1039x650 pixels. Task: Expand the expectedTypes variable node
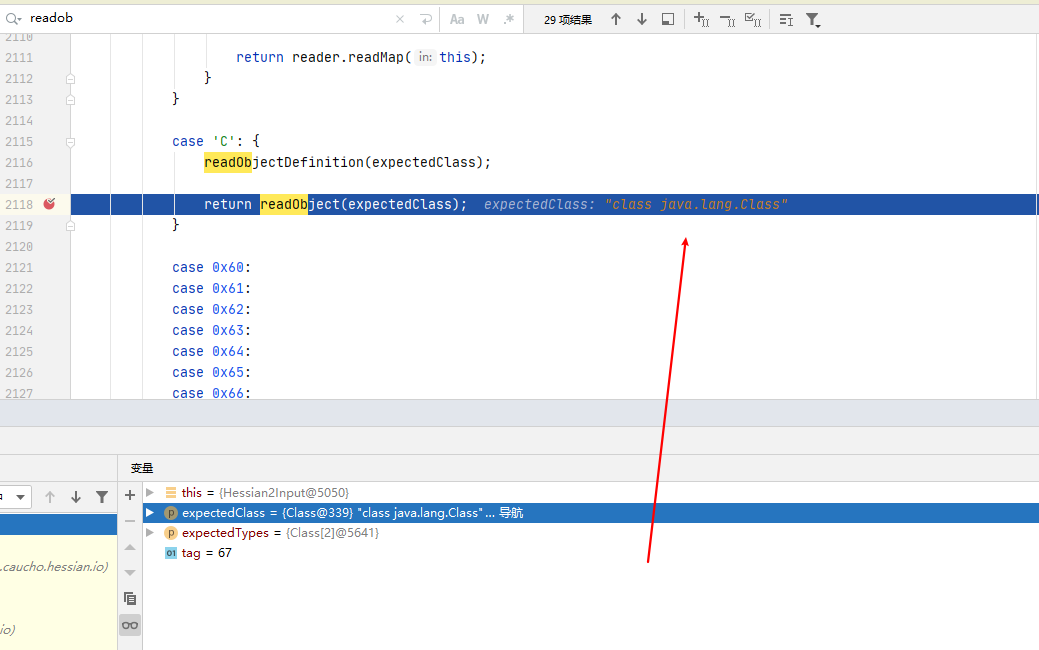tap(150, 532)
